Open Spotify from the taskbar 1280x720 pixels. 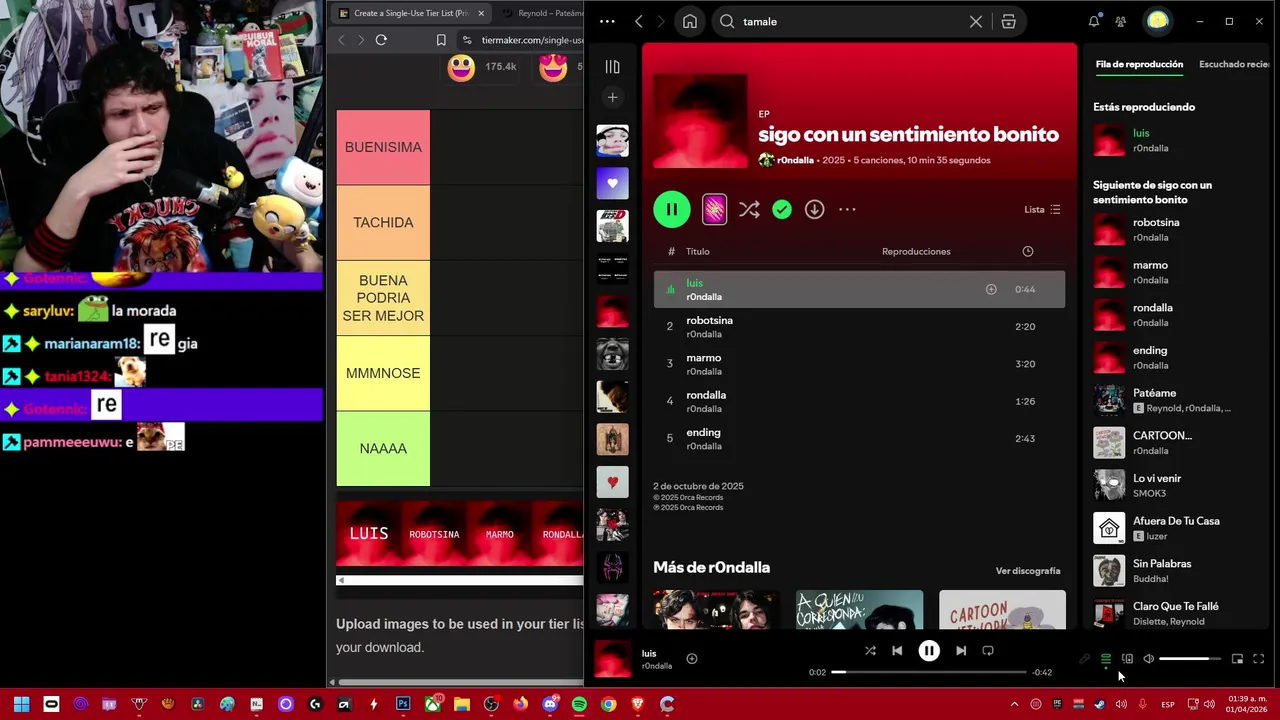click(579, 704)
